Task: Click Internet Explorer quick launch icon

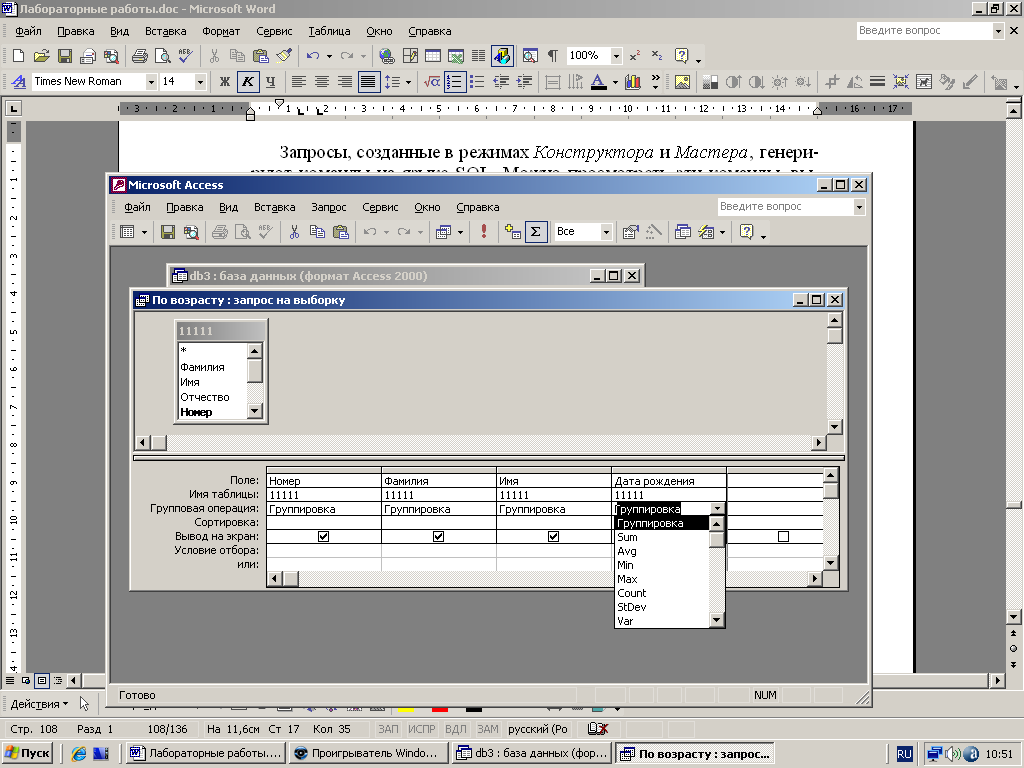Action: click(78, 753)
